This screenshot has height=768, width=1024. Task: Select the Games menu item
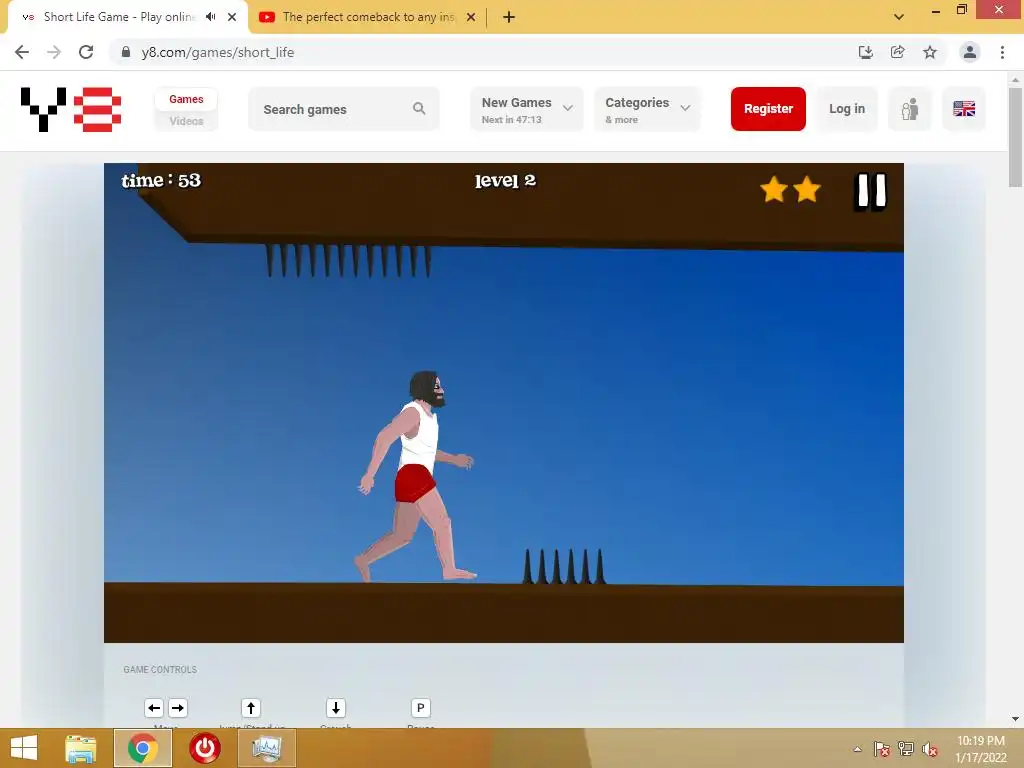[x=186, y=99]
